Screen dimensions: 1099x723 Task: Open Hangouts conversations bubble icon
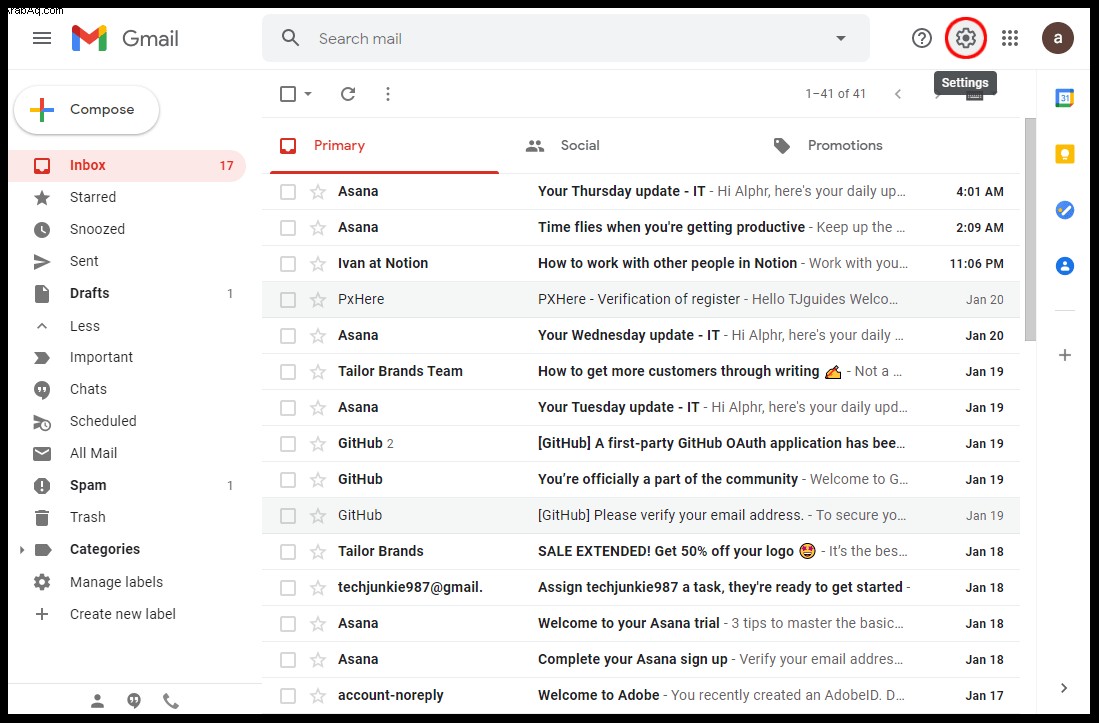pos(134,701)
